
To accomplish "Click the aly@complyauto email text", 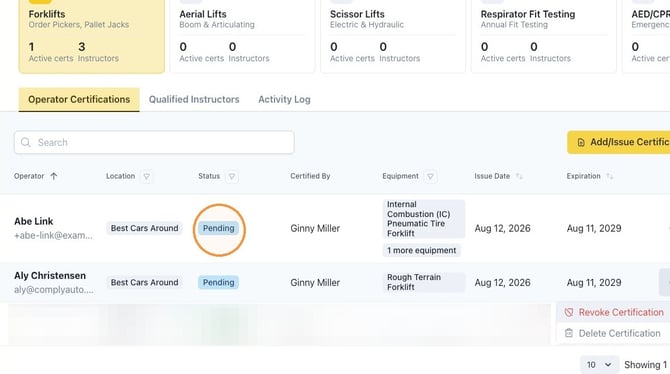I will pyautogui.click(x=53, y=290).
